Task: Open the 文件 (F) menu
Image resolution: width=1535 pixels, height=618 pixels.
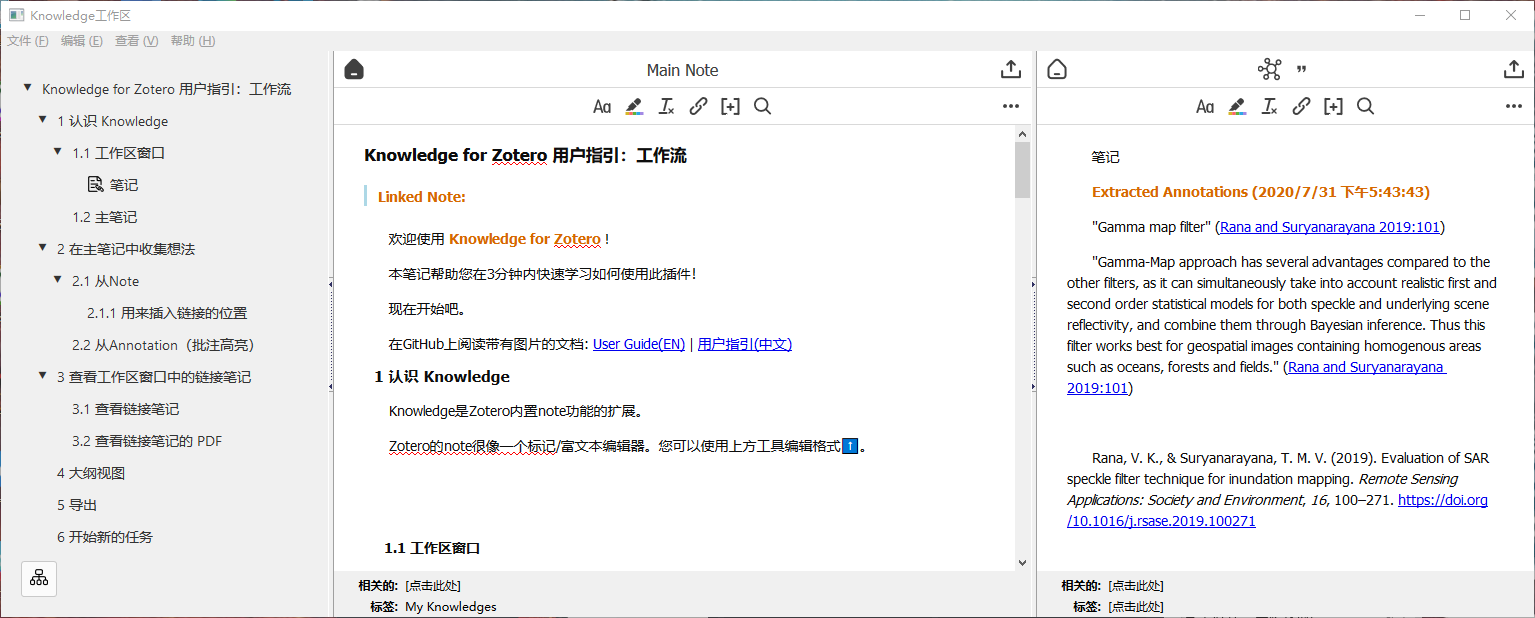Action: (x=27, y=41)
